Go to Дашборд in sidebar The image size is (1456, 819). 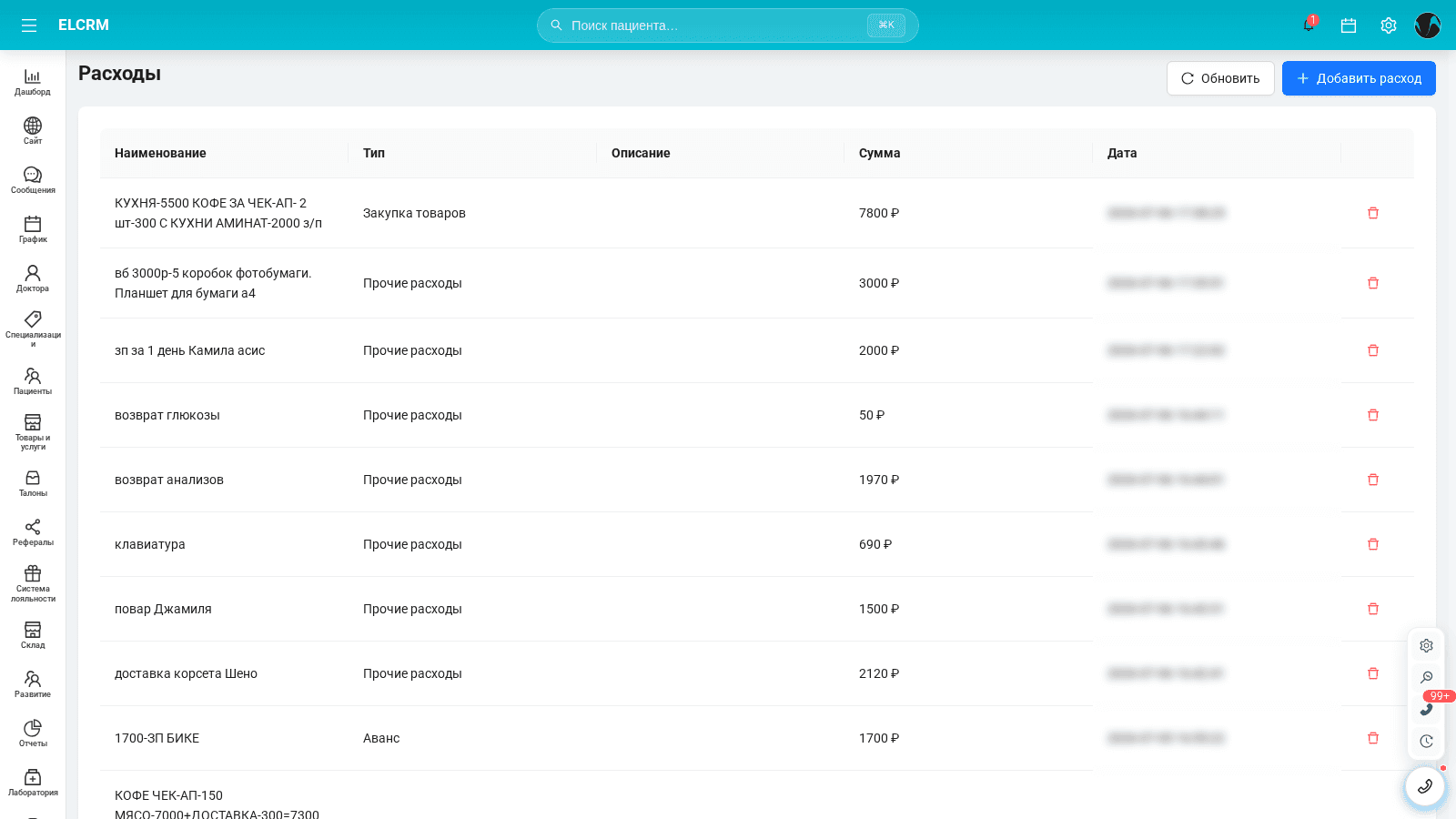(x=33, y=82)
